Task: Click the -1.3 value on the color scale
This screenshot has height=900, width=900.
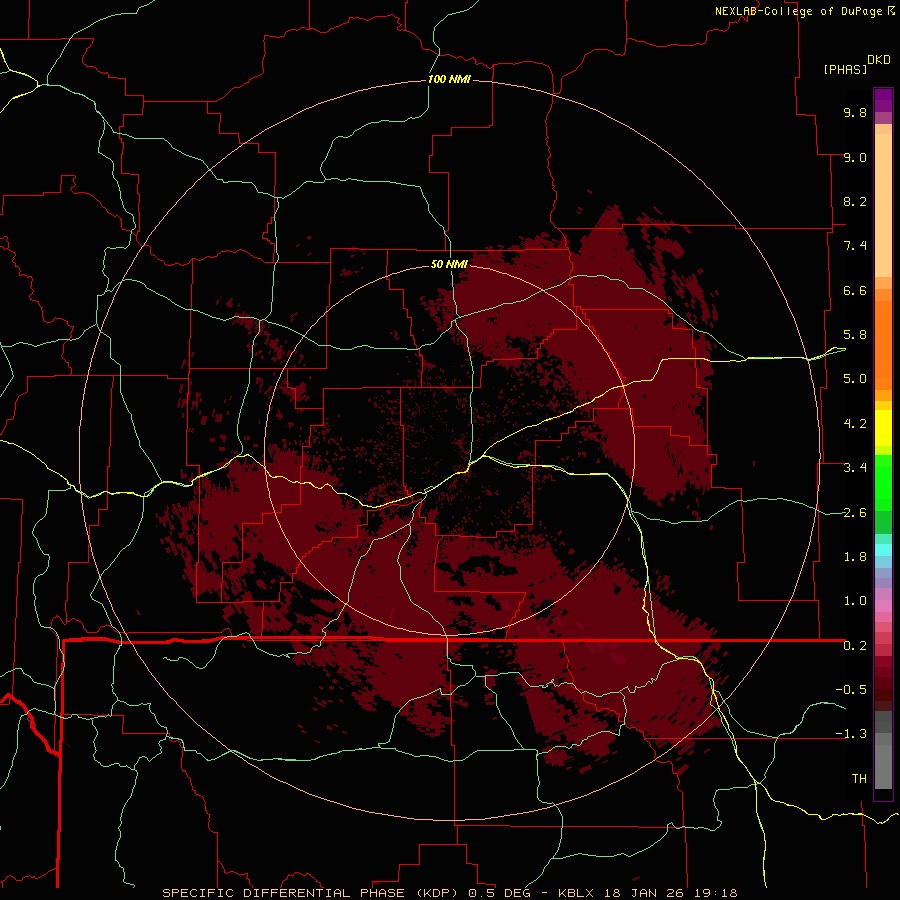Action: click(851, 734)
